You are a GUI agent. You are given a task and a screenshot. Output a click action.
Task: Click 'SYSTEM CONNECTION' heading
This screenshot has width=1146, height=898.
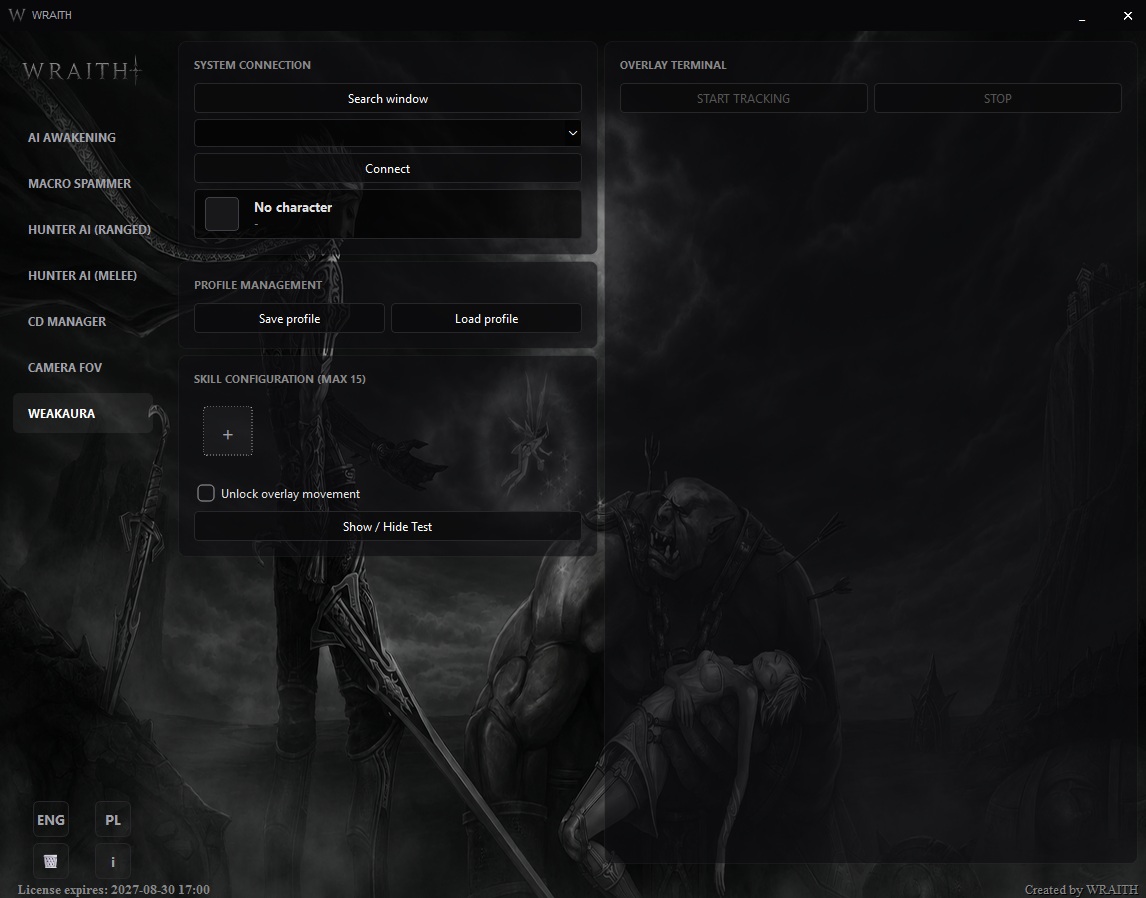tap(252, 65)
